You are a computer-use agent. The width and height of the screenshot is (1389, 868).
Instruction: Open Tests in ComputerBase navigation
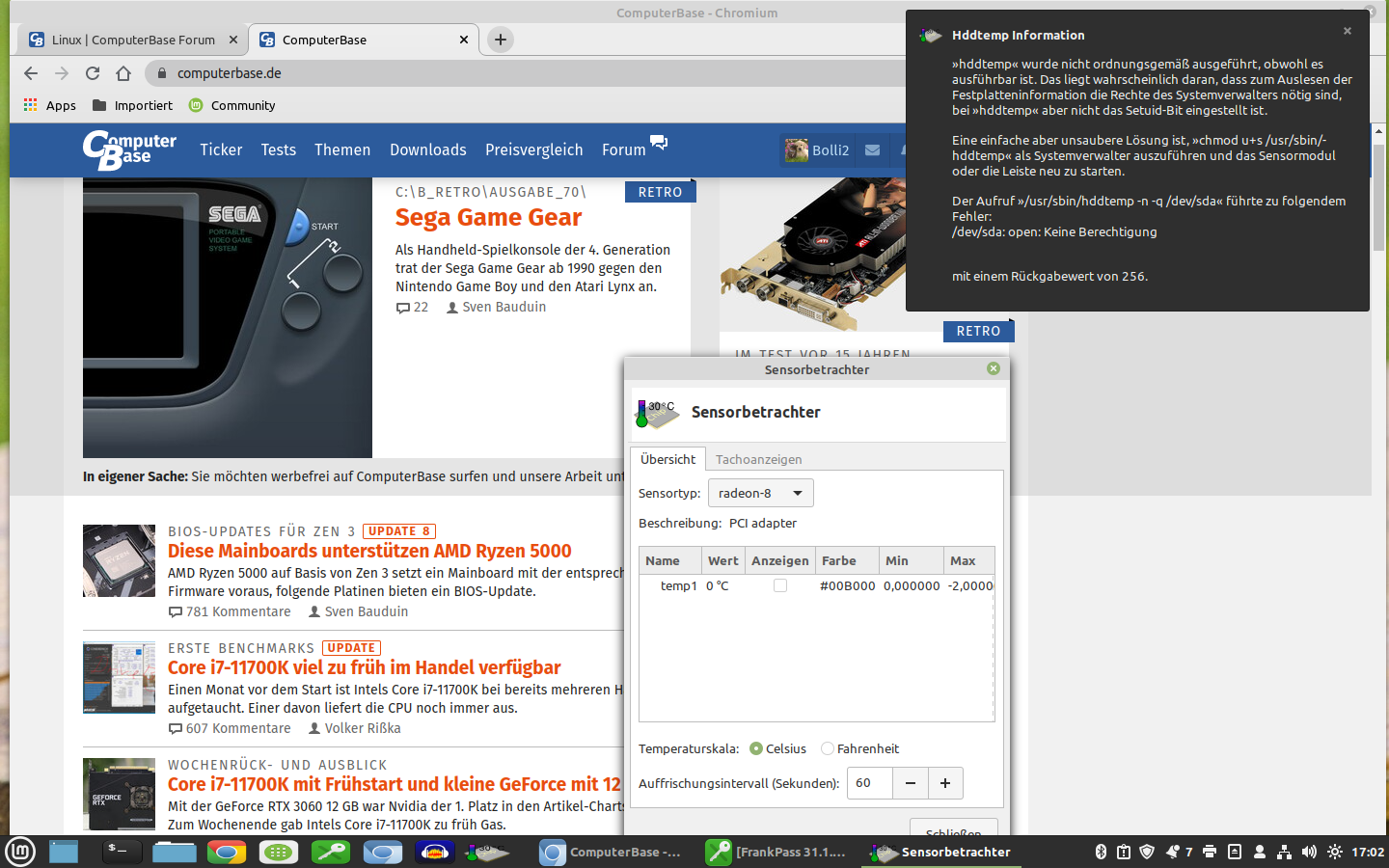[278, 149]
